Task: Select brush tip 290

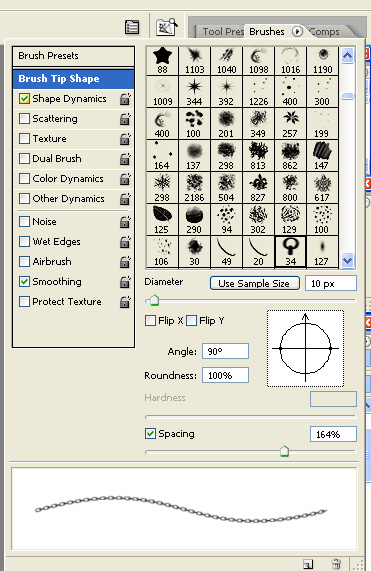Action: (x=194, y=220)
